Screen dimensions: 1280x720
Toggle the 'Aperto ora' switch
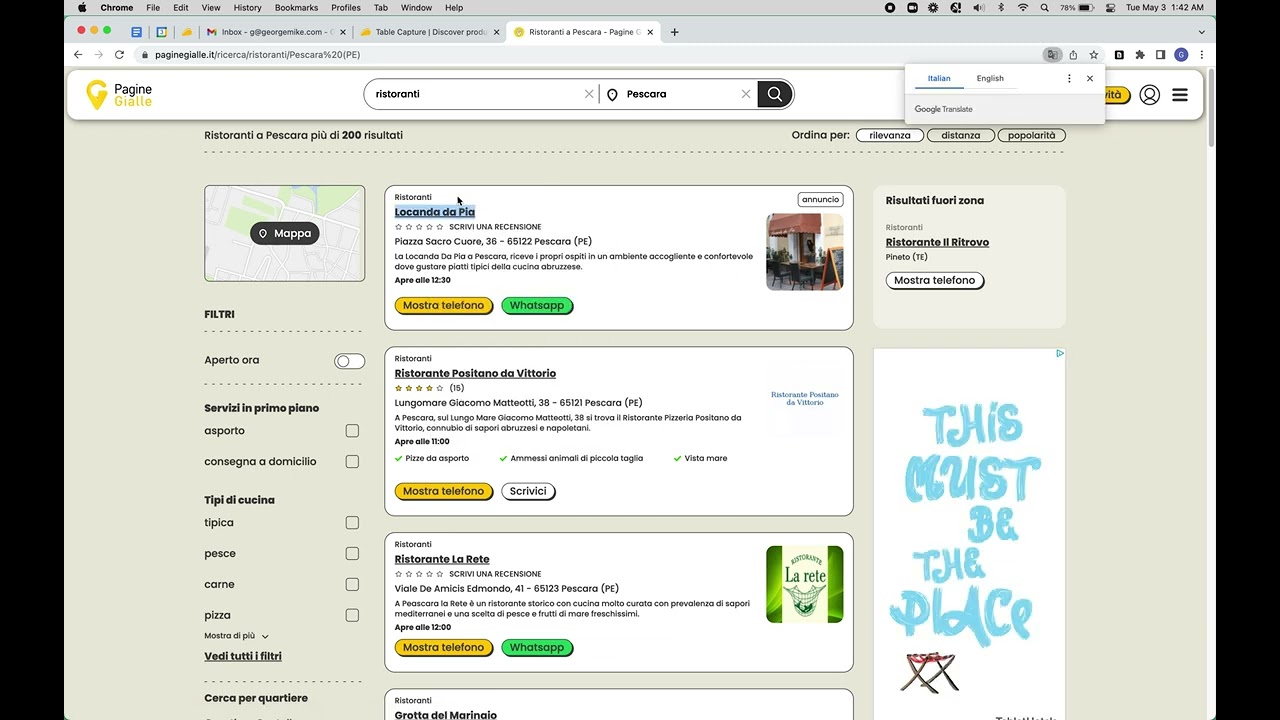349,361
